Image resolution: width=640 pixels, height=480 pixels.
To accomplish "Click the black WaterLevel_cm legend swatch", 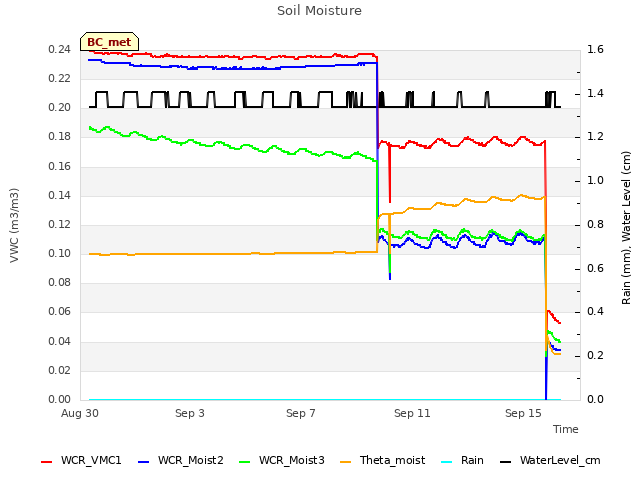I will (x=505, y=462).
